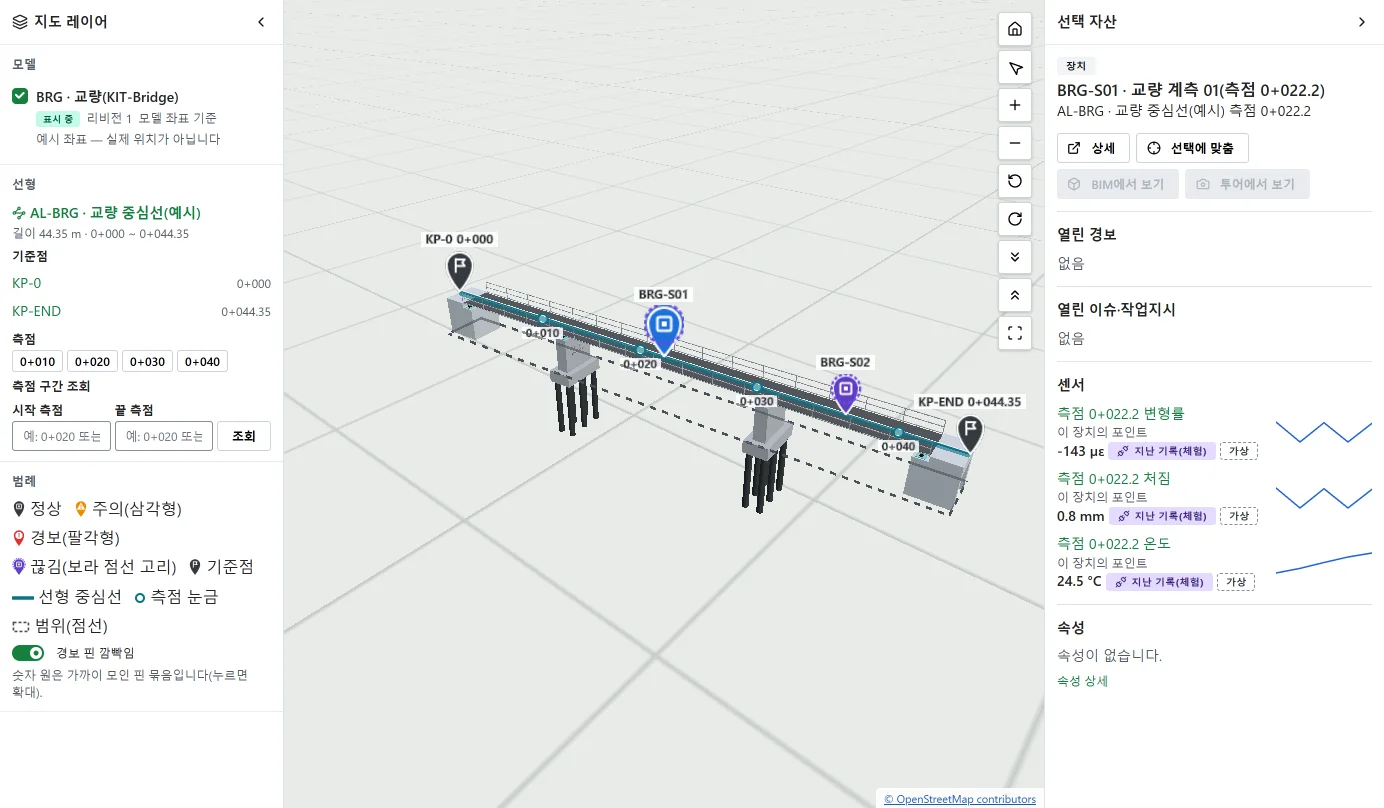Click the 0+030 station chip
Viewport: 1384px width, 808px height.
(147, 361)
